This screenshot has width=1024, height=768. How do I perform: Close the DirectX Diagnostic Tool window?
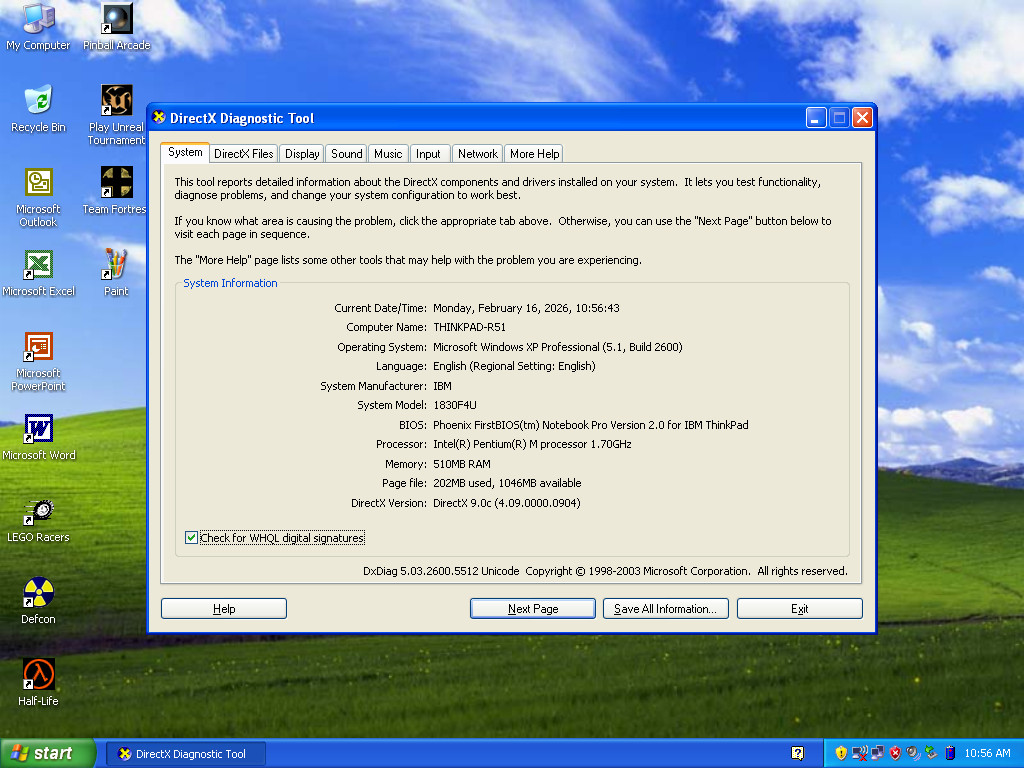click(x=863, y=118)
